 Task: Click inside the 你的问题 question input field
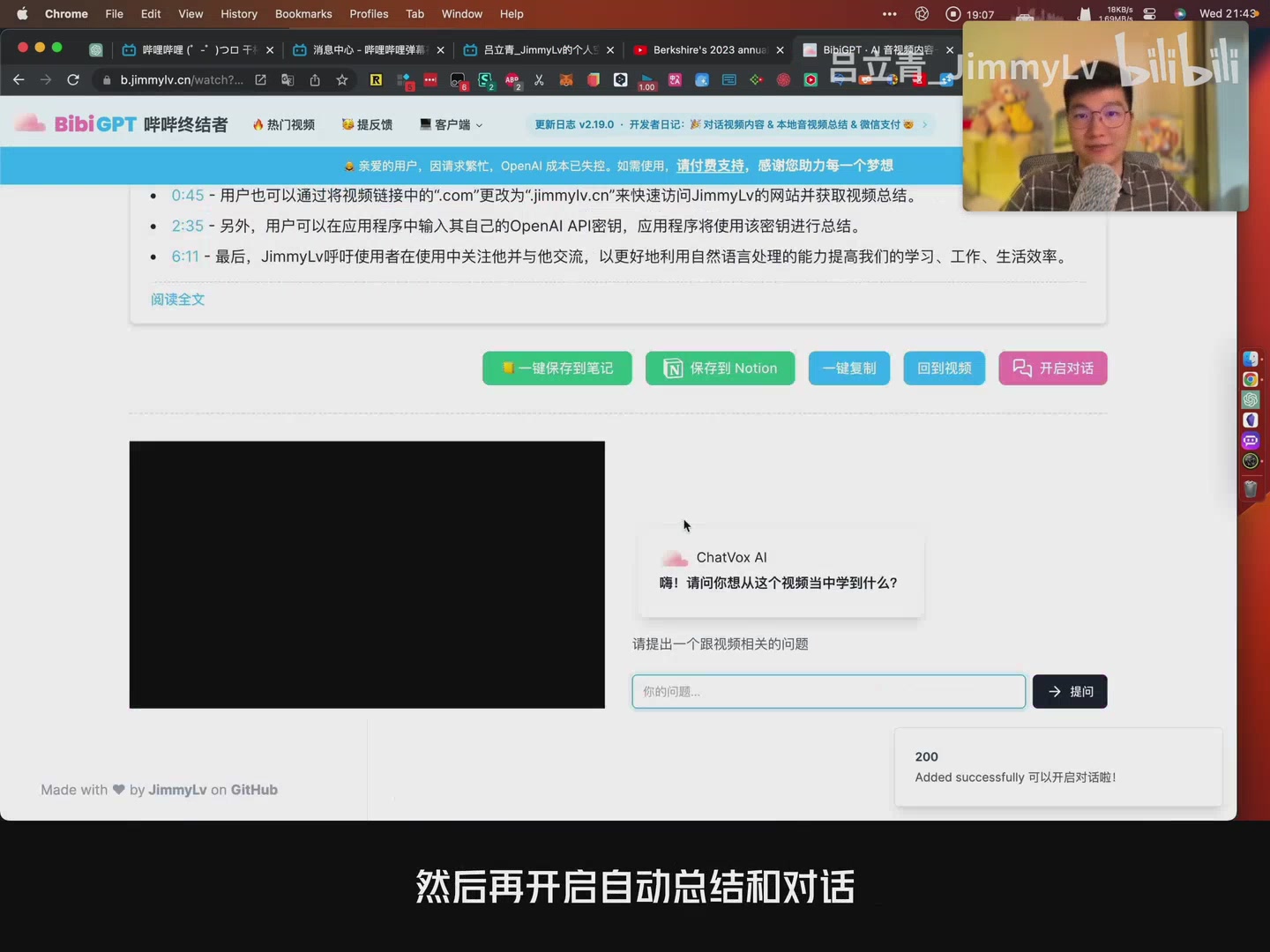(x=827, y=691)
